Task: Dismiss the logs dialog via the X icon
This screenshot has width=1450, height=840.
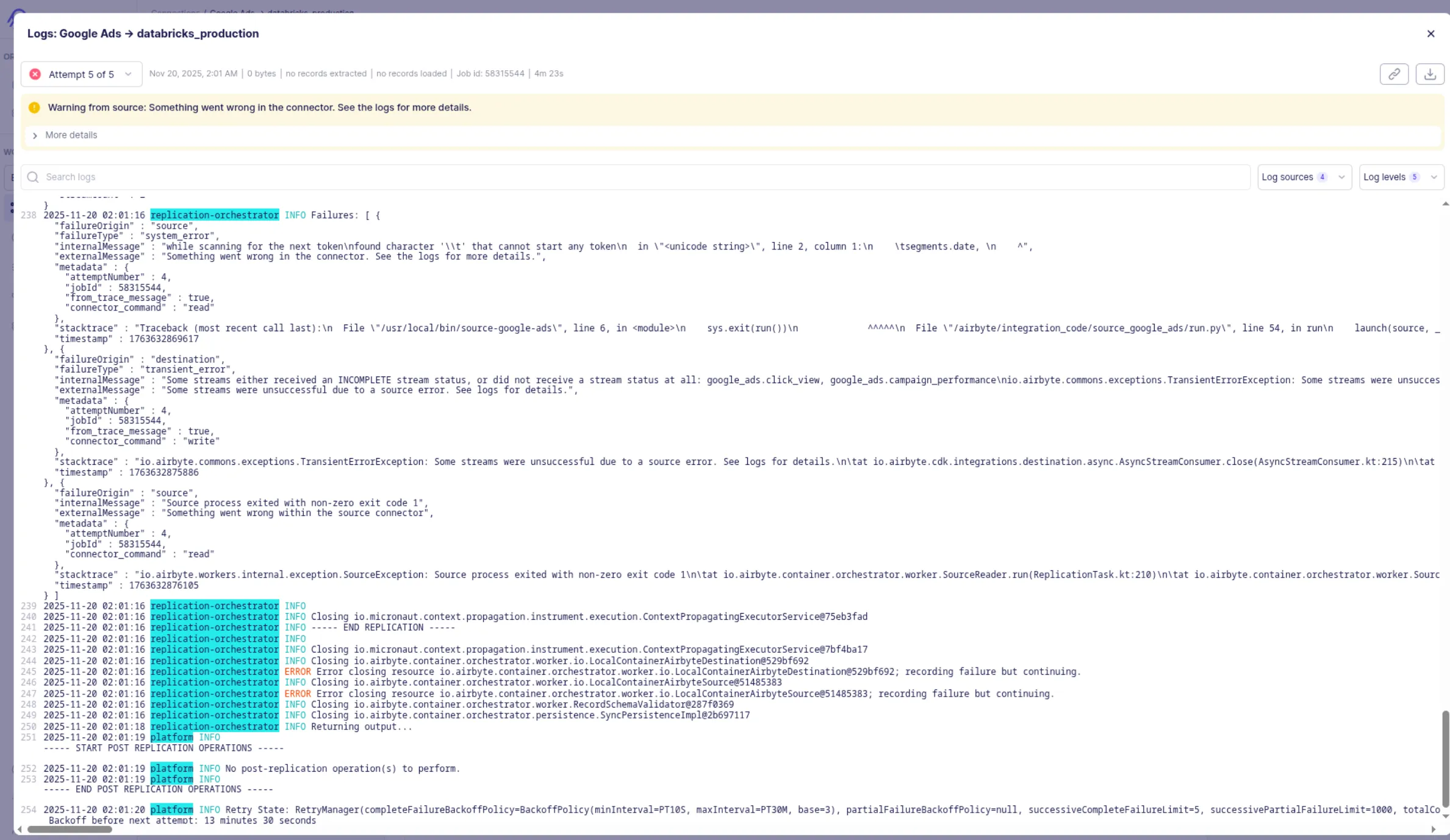Action: tap(1431, 34)
